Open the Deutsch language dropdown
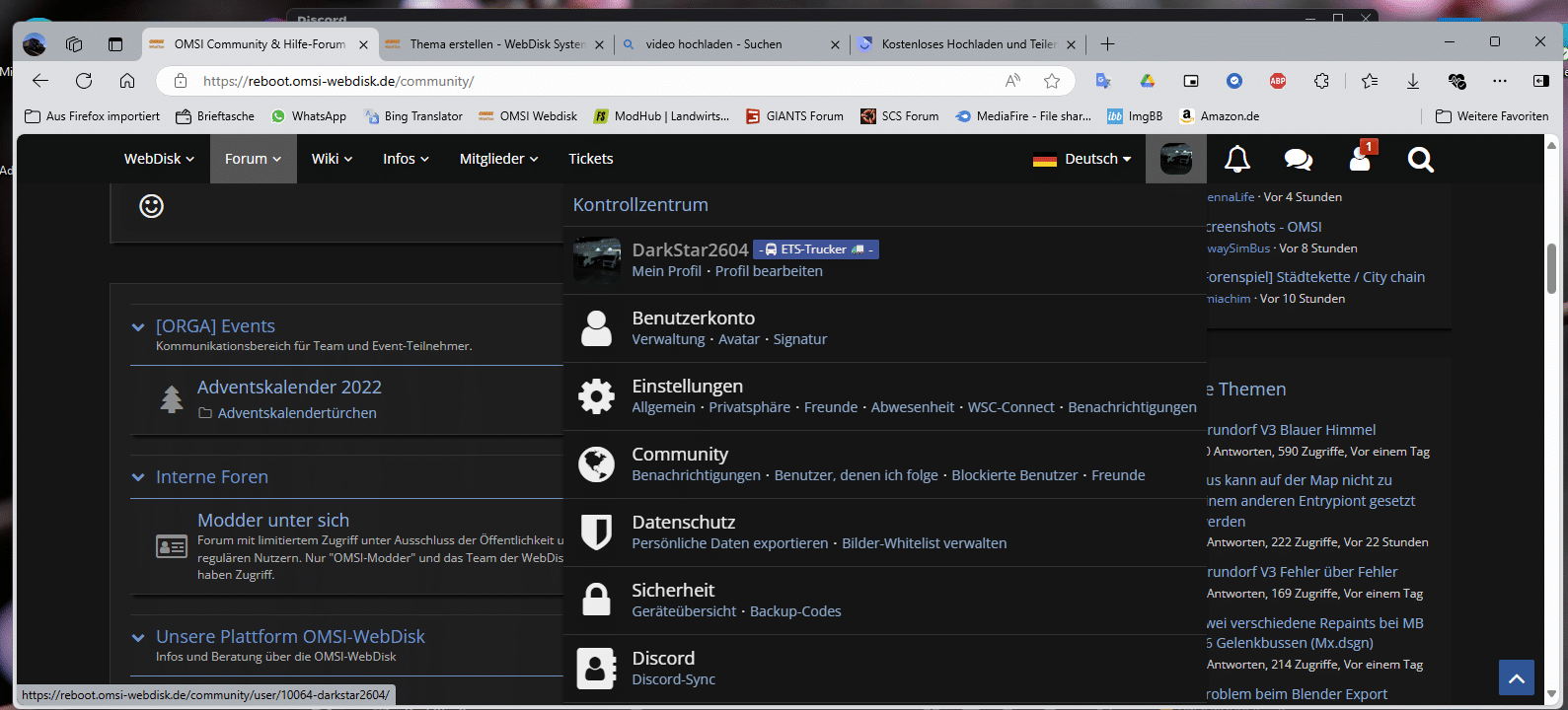Screen dimensions: 1568x710 tap(1083, 159)
